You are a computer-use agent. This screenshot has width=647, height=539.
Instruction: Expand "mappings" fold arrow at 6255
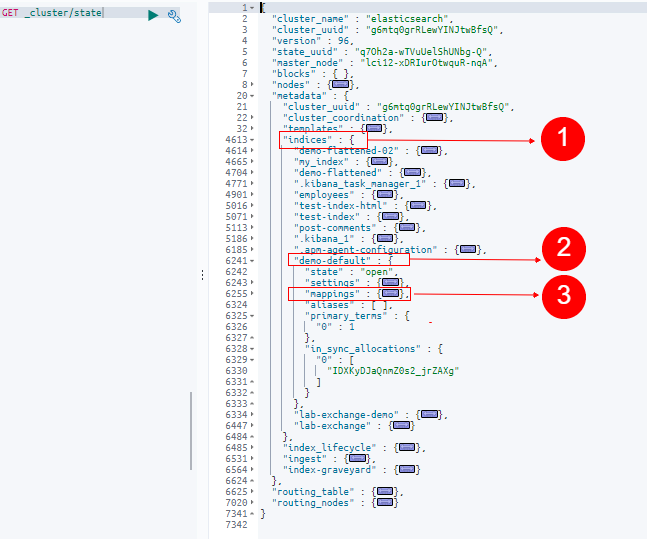[x=252, y=294]
